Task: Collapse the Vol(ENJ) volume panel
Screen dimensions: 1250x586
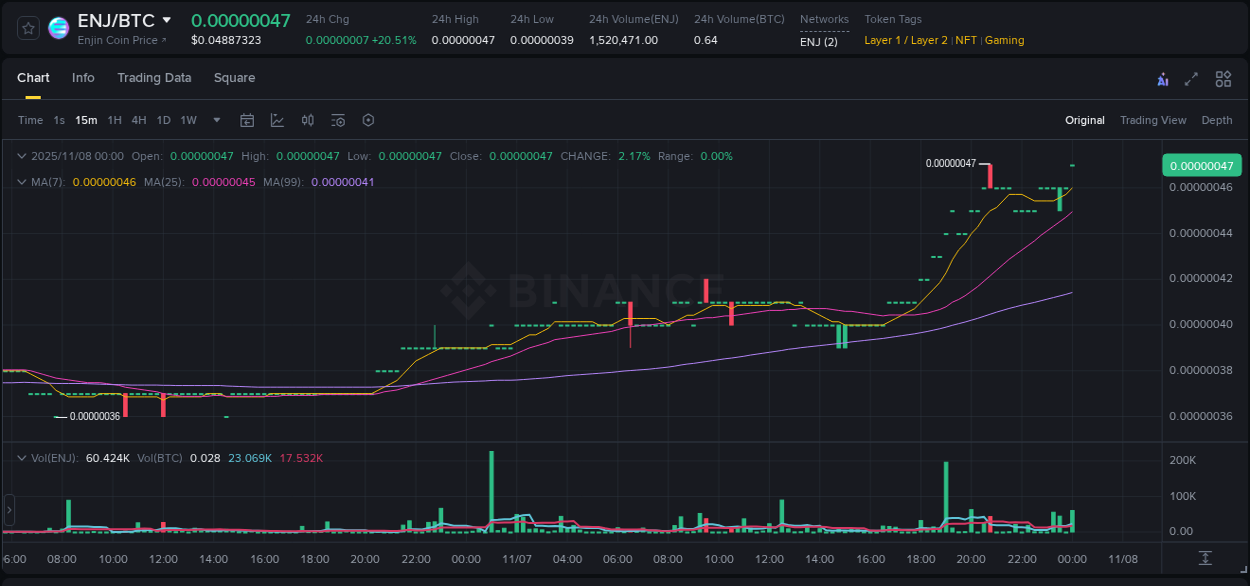Action: [22, 457]
